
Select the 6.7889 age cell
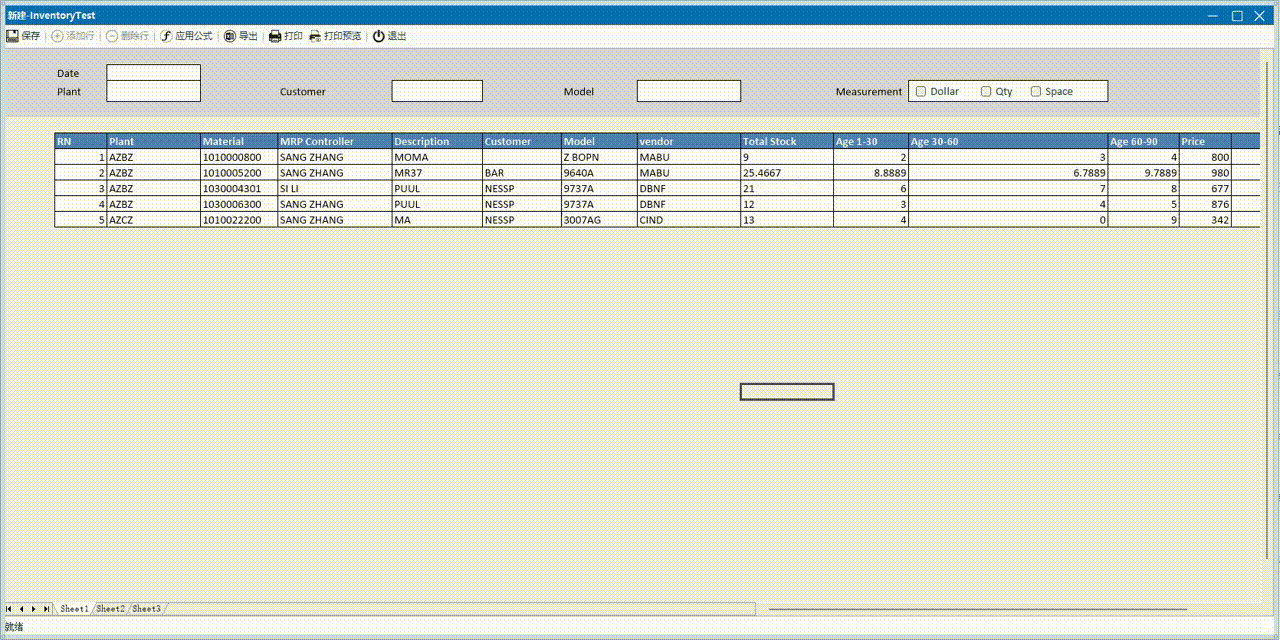coord(1008,173)
